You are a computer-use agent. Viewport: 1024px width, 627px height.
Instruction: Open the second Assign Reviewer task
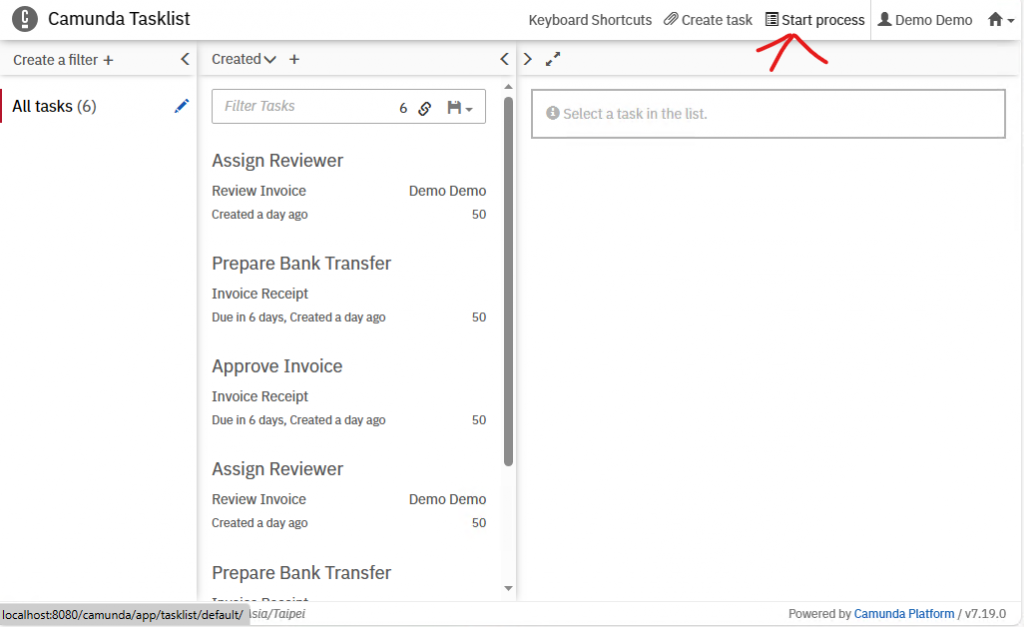(x=349, y=495)
